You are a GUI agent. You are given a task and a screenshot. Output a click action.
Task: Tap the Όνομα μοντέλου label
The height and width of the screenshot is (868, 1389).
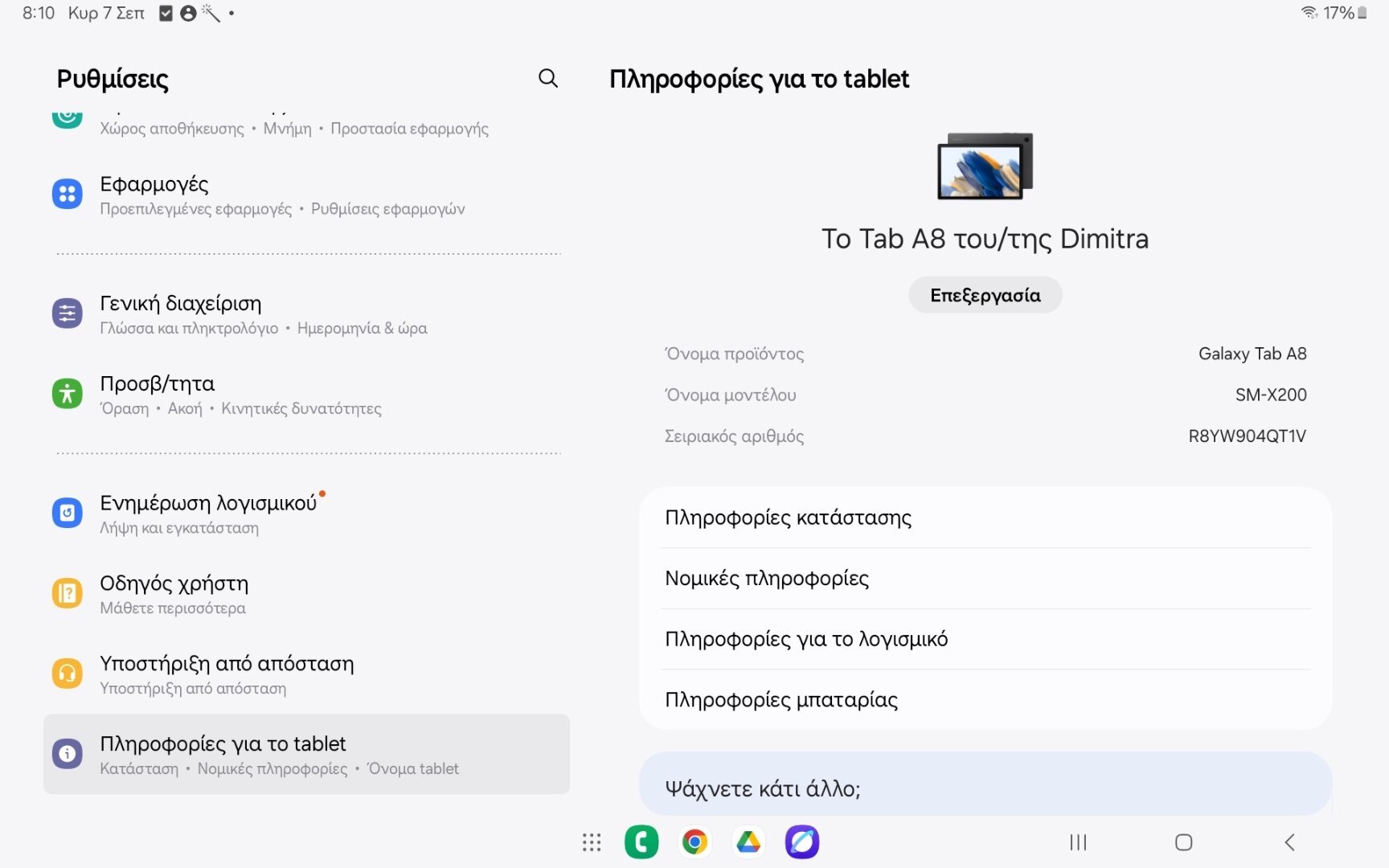click(730, 395)
